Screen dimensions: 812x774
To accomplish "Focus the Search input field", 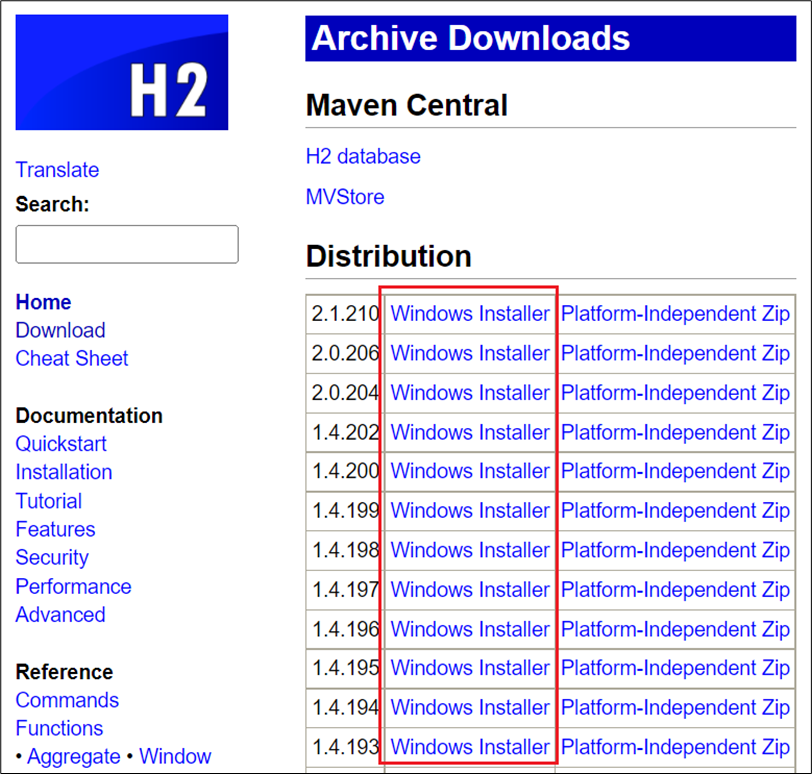I will [x=127, y=244].
